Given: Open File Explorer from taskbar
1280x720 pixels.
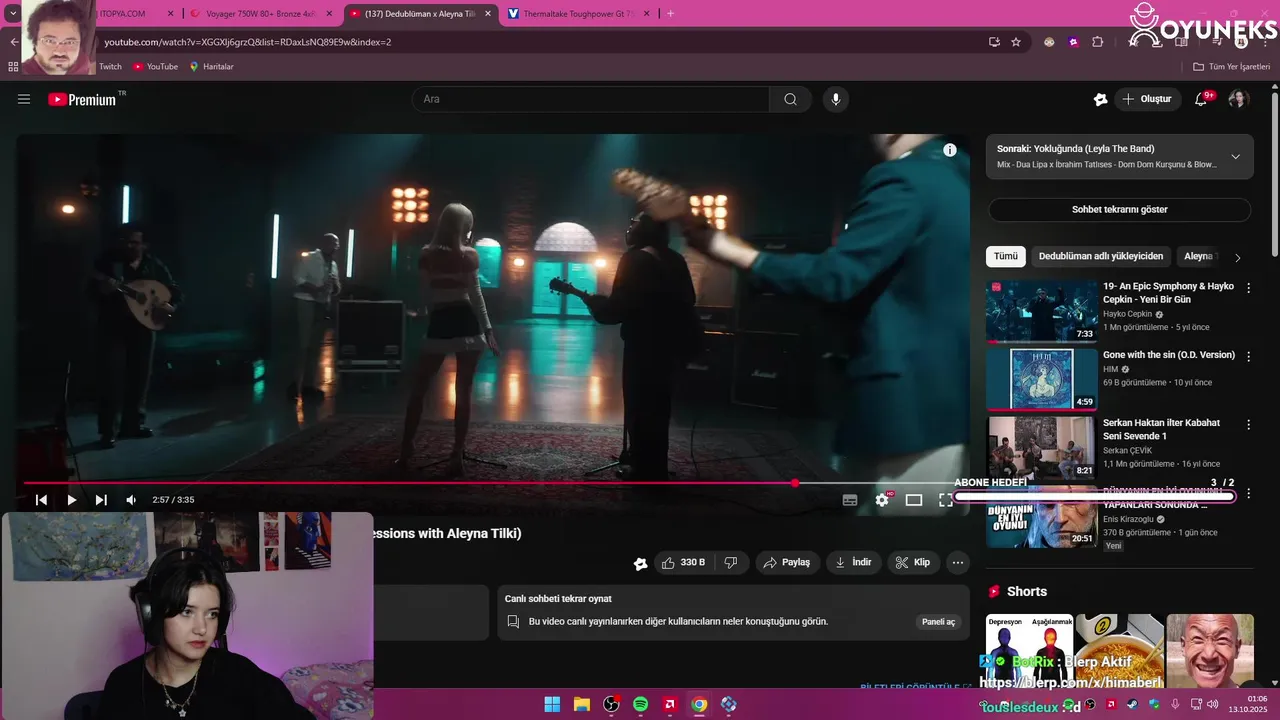Looking at the screenshot, I should tap(581, 704).
